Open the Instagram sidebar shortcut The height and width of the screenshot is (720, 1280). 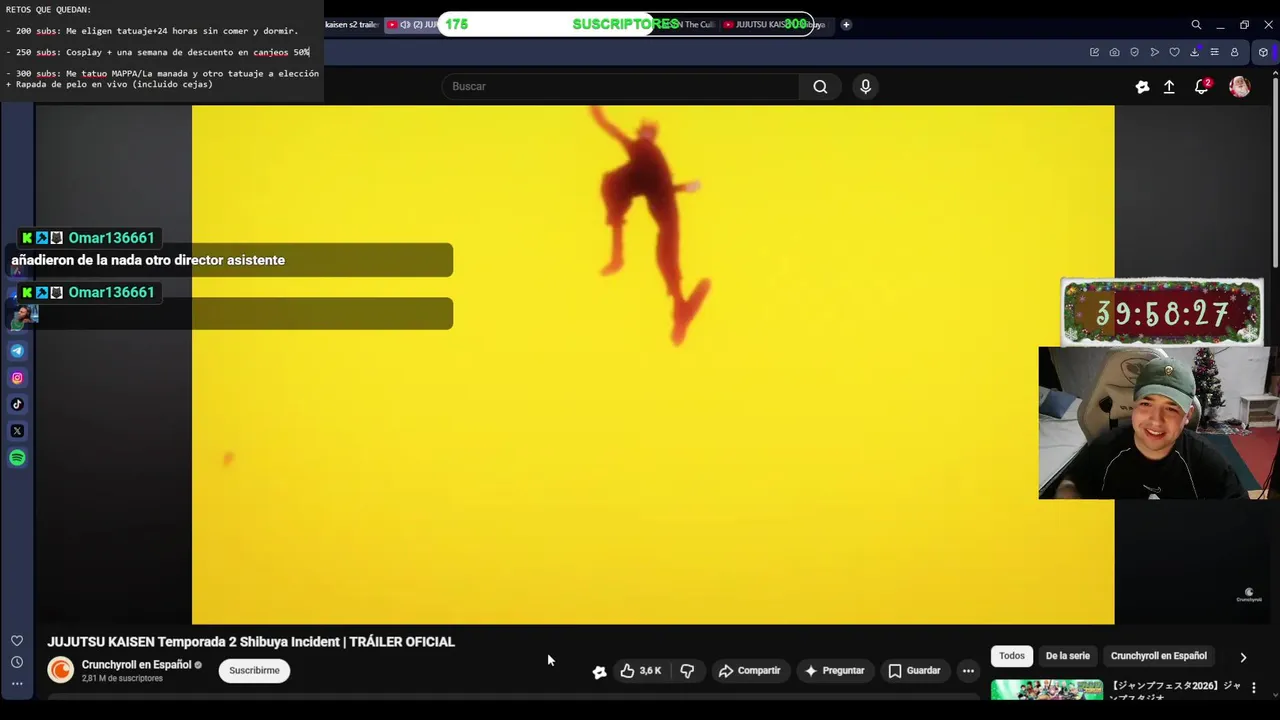coord(17,378)
